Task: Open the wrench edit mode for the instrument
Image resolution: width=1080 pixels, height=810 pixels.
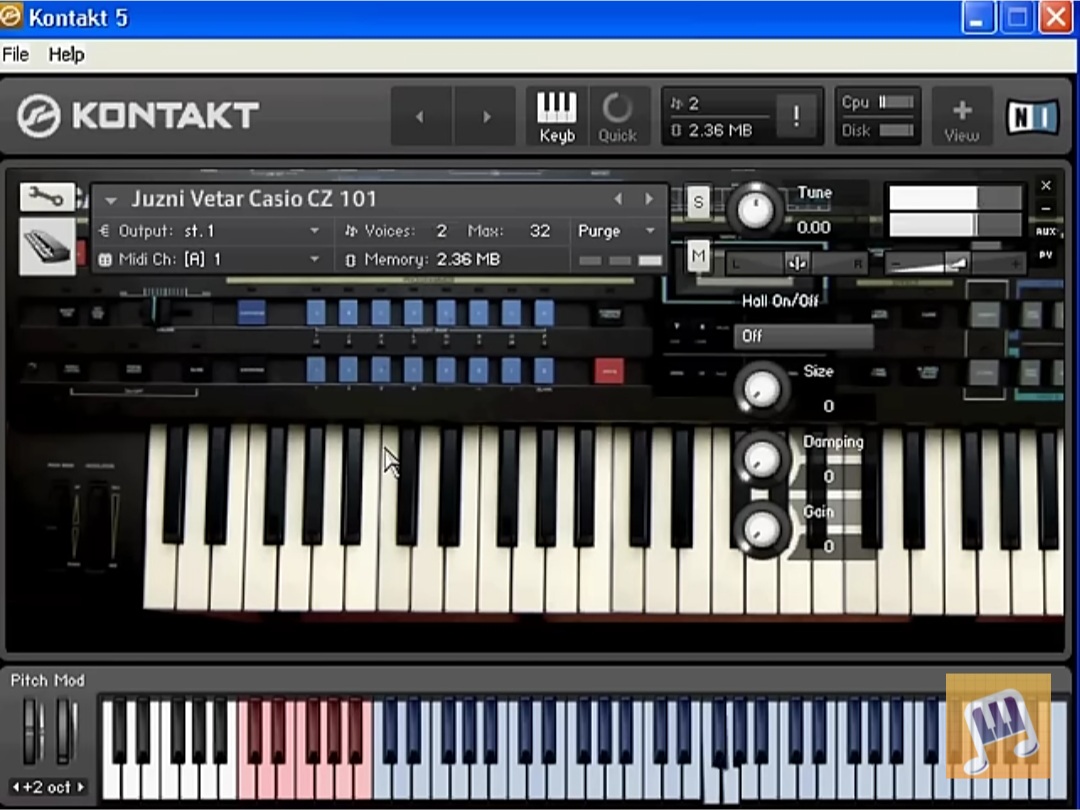Action: click(47, 198)
